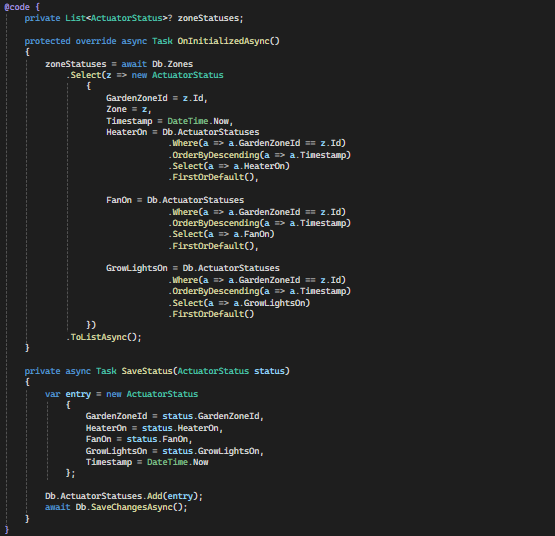Select the List<ActuatorStatus>? type text
The height and width of the screenshot is (536, 555).
click(x=119, y=18)
